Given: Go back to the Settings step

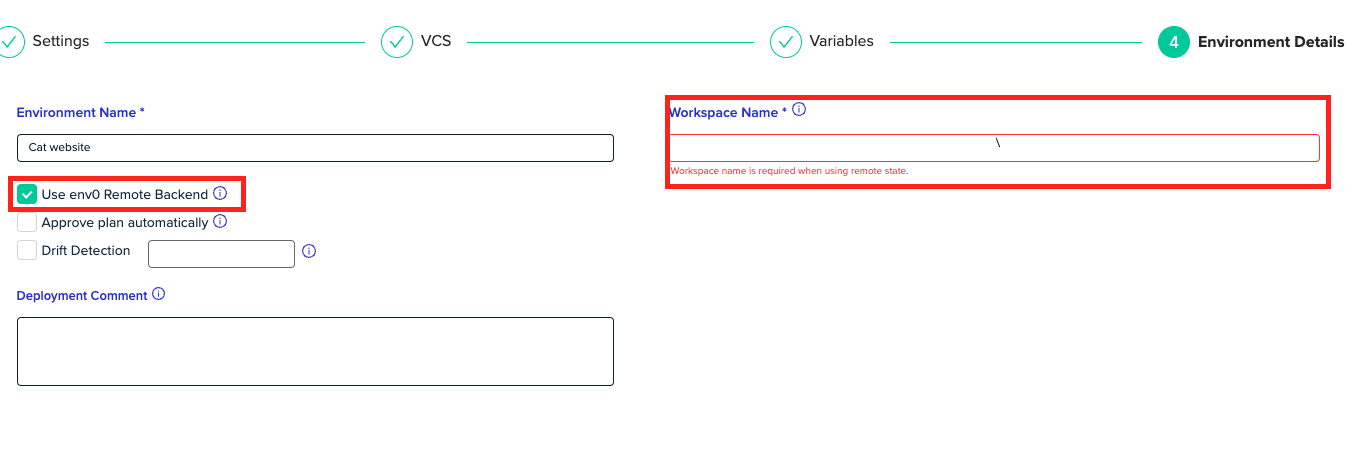Looking at the screenshot, I should (61, 42).
